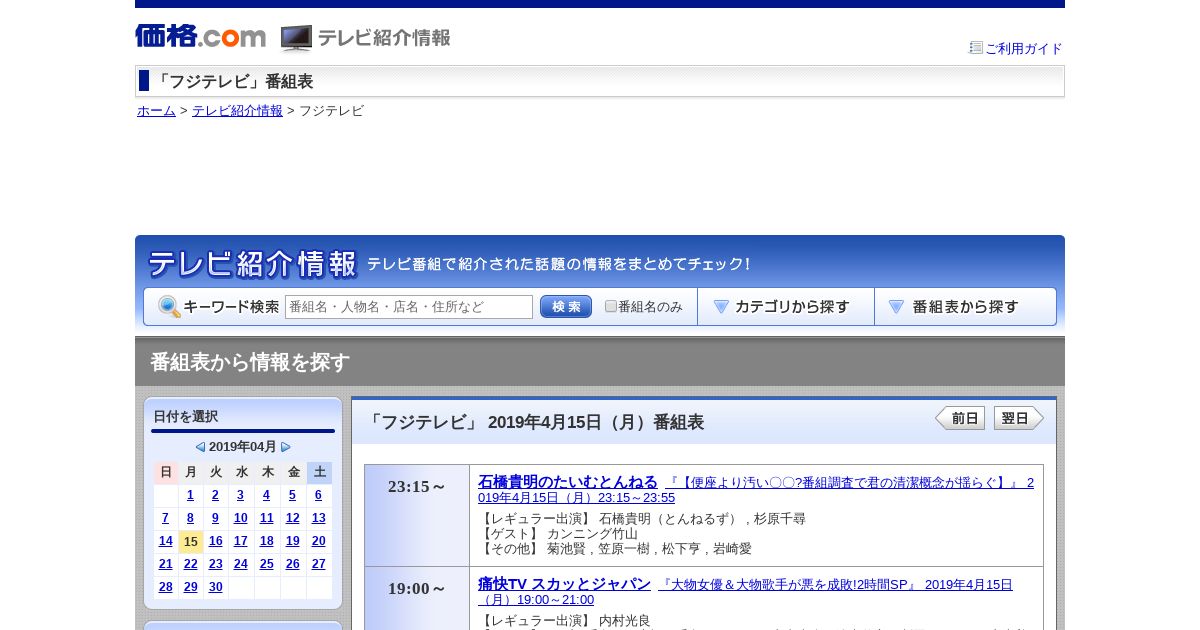Screen dimensions: 1200x630
Task: Open 石橋貴明のたいむとんねる program link
Action: (568, 482)
